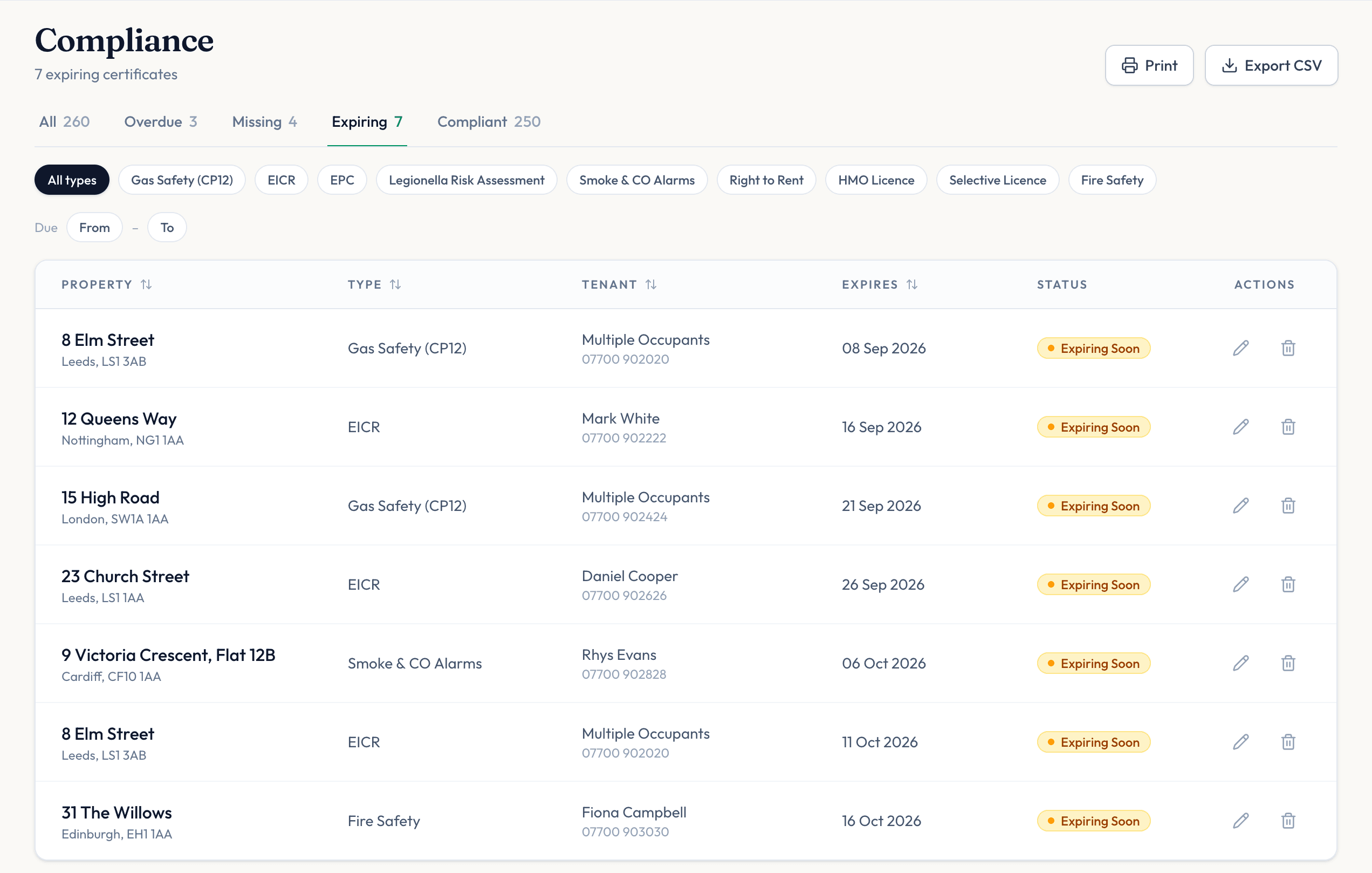Delete the 12 Queens Way EICR record
1372x873 pixels.
click(1288, 427)
